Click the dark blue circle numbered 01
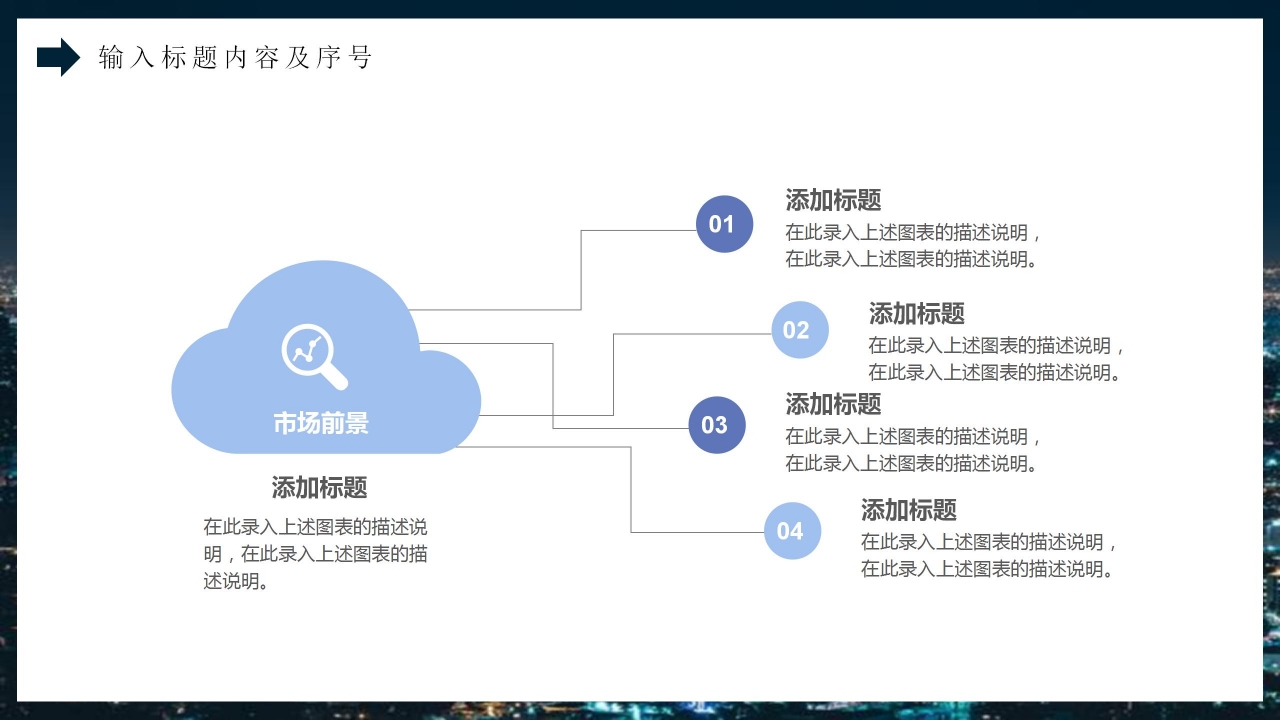Image resolution: width=1280 pixels, height=720 pixels. tap(723, 224)
